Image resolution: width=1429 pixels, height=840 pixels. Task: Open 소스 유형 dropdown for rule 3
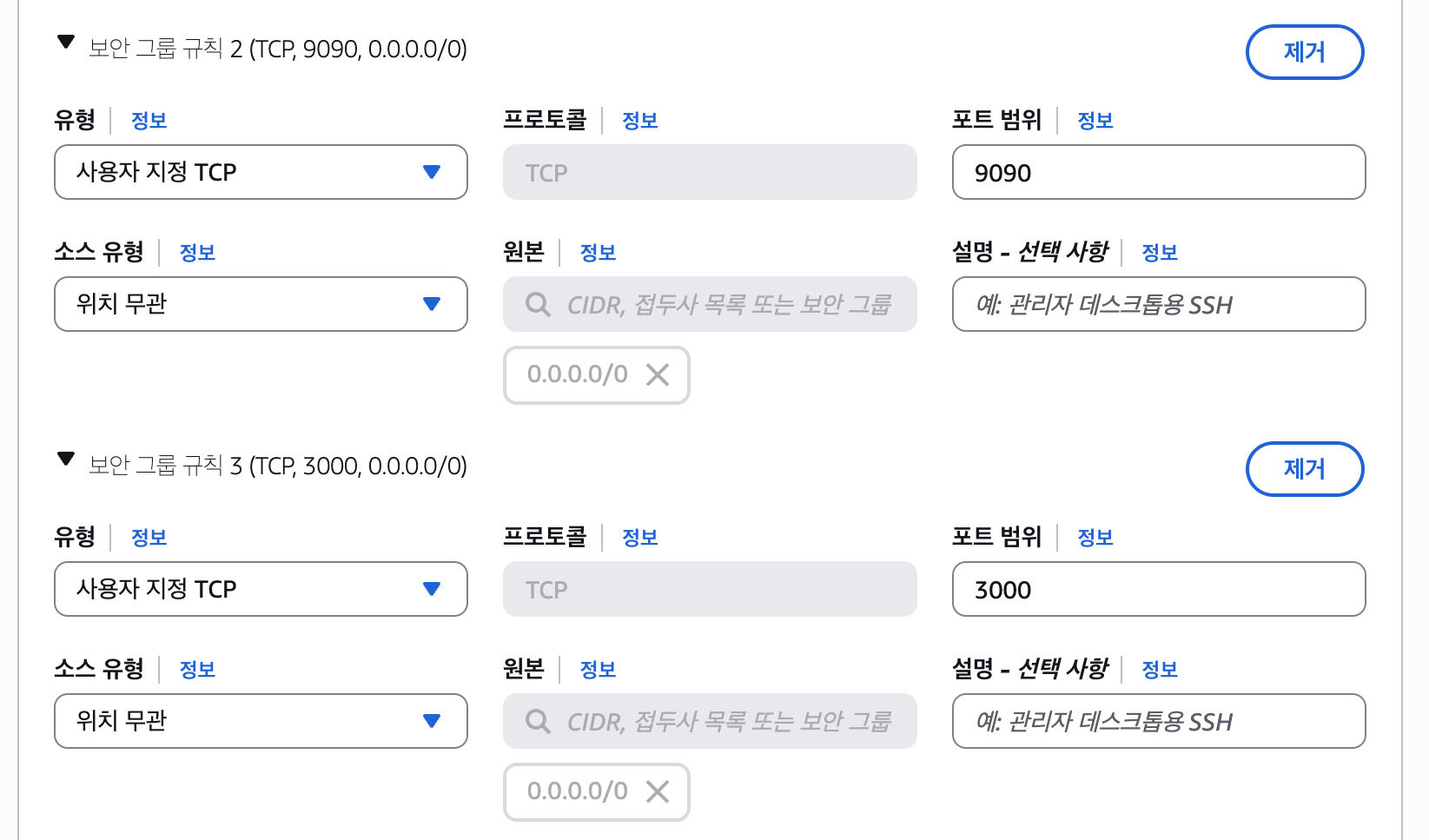pyautogui.click(x=261, y=721)
